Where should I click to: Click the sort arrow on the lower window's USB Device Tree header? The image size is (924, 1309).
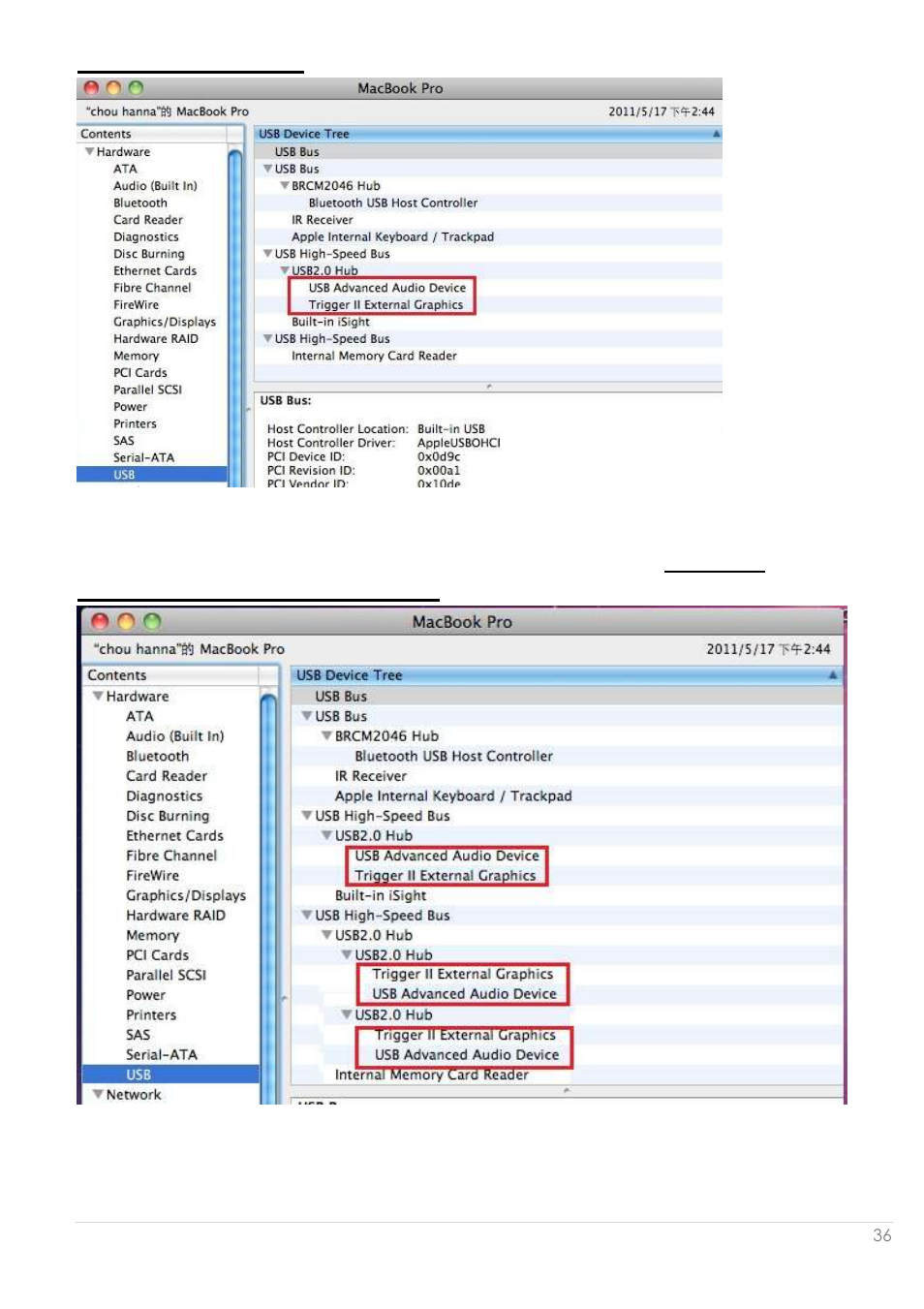click(x=833, y=675)
